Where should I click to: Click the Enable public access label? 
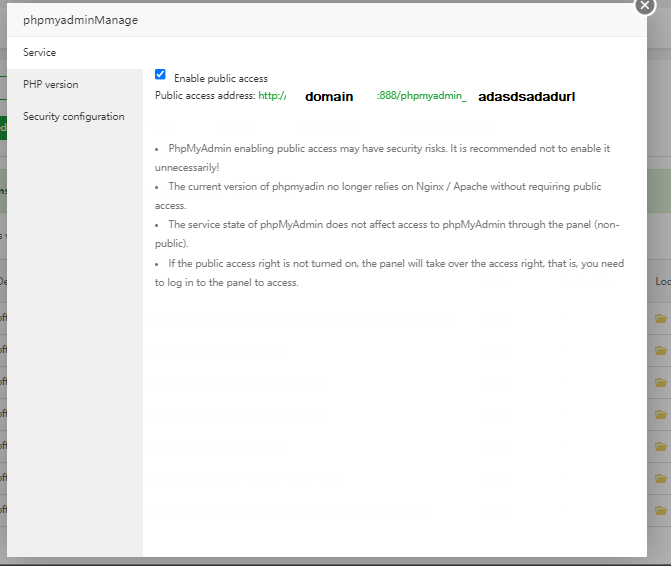pyautogui.click(x=221, y=78)
